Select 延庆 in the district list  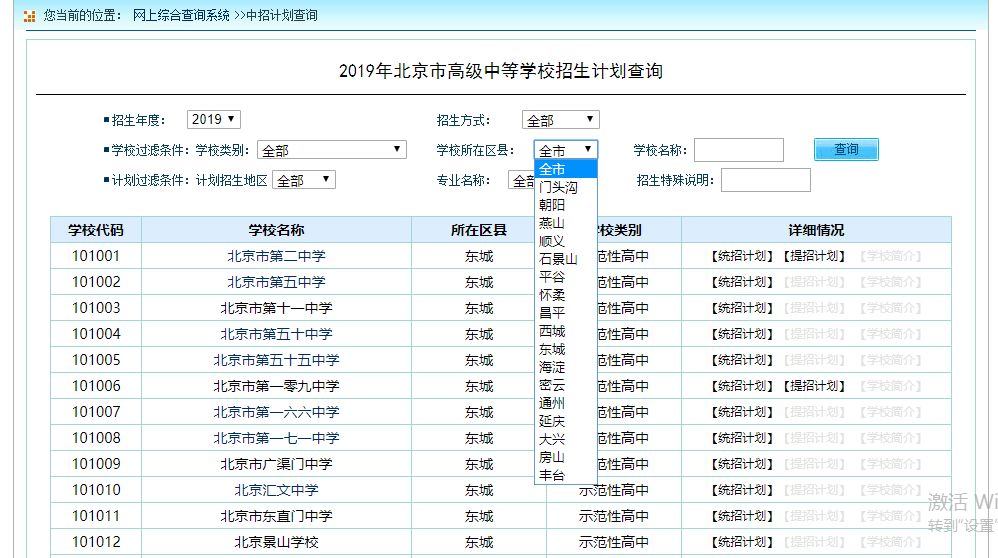point(566,421)
